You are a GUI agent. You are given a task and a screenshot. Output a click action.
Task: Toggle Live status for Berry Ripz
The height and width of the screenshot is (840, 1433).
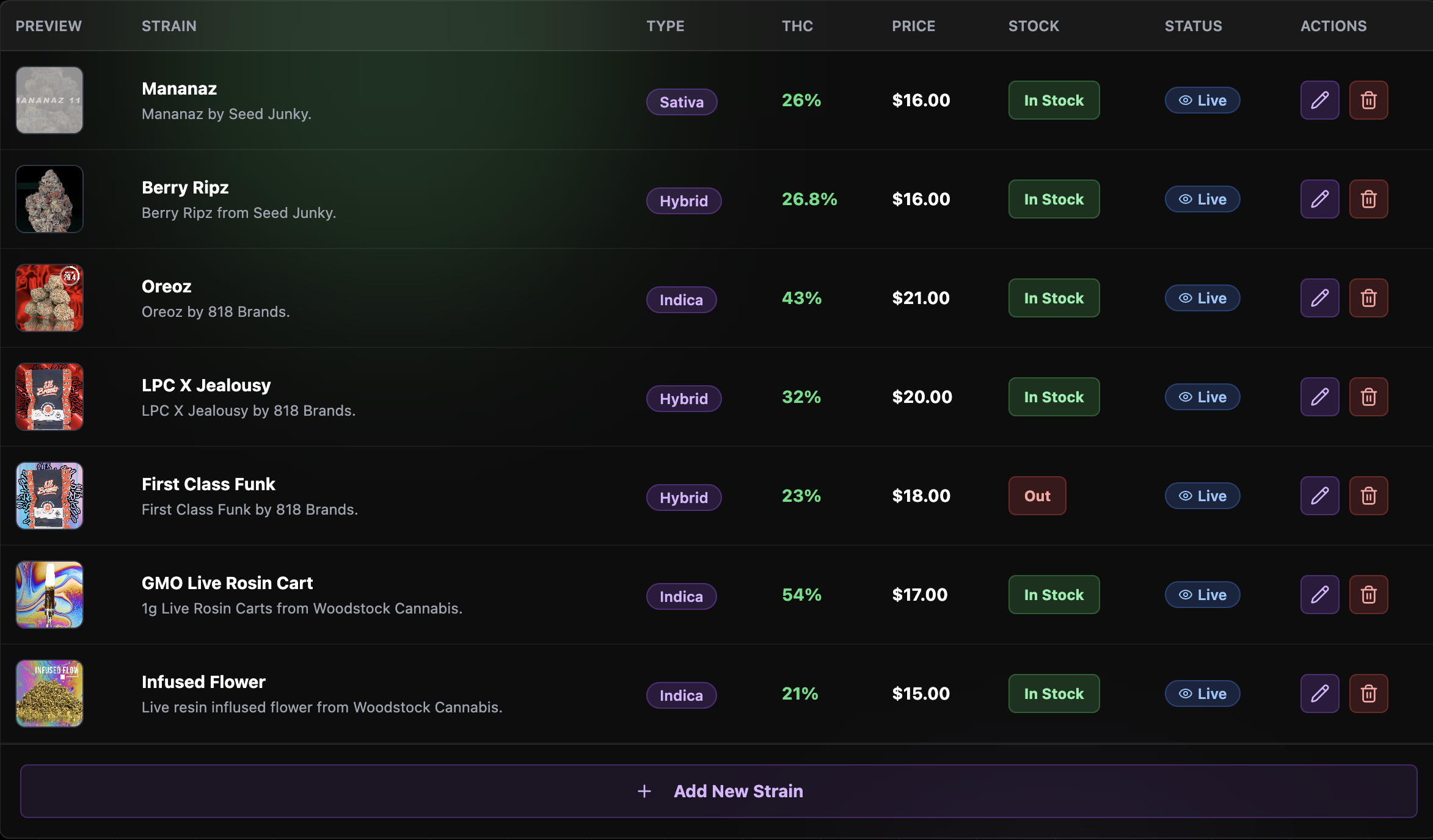(1202, 199)
